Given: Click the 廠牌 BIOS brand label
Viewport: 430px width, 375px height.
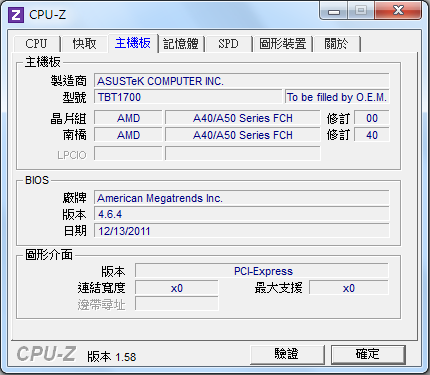Looking at the screenshot, I should point(74,198).
